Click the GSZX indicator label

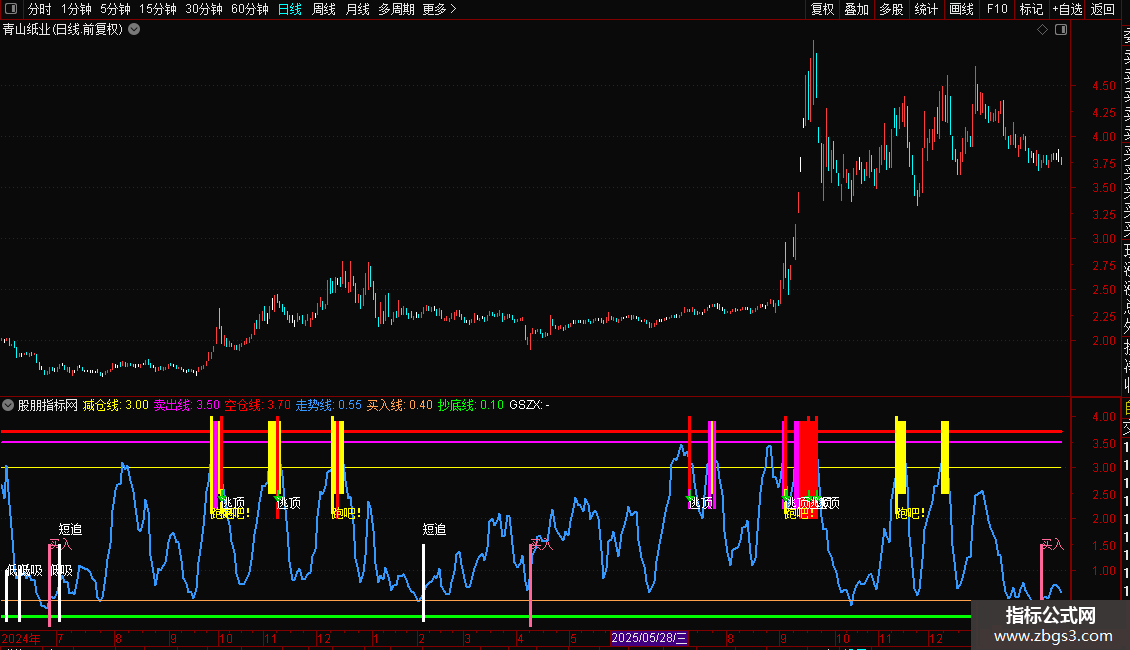click(x=529, y=405)
